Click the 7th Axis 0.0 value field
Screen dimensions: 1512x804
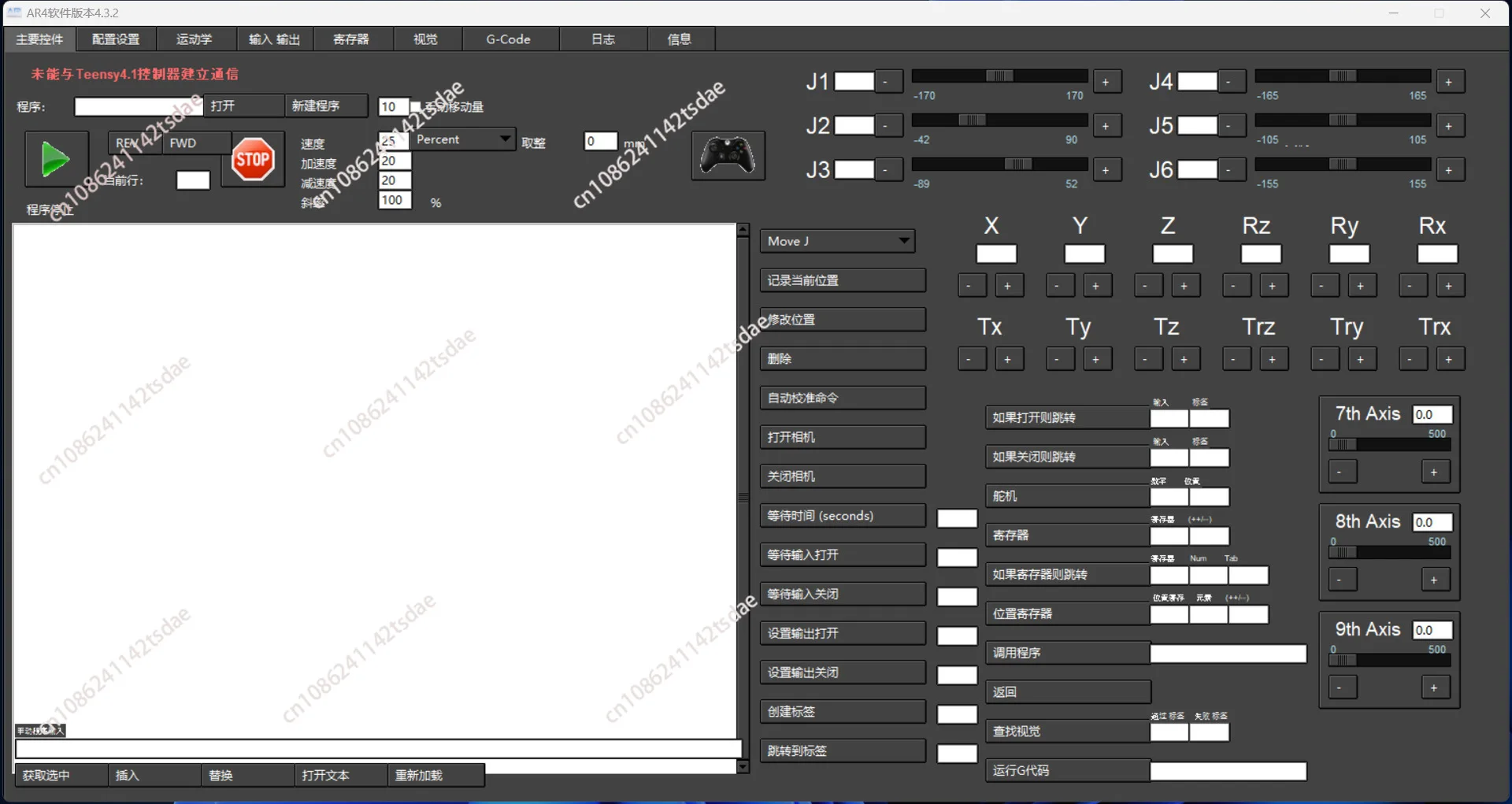click(1432, 415)
